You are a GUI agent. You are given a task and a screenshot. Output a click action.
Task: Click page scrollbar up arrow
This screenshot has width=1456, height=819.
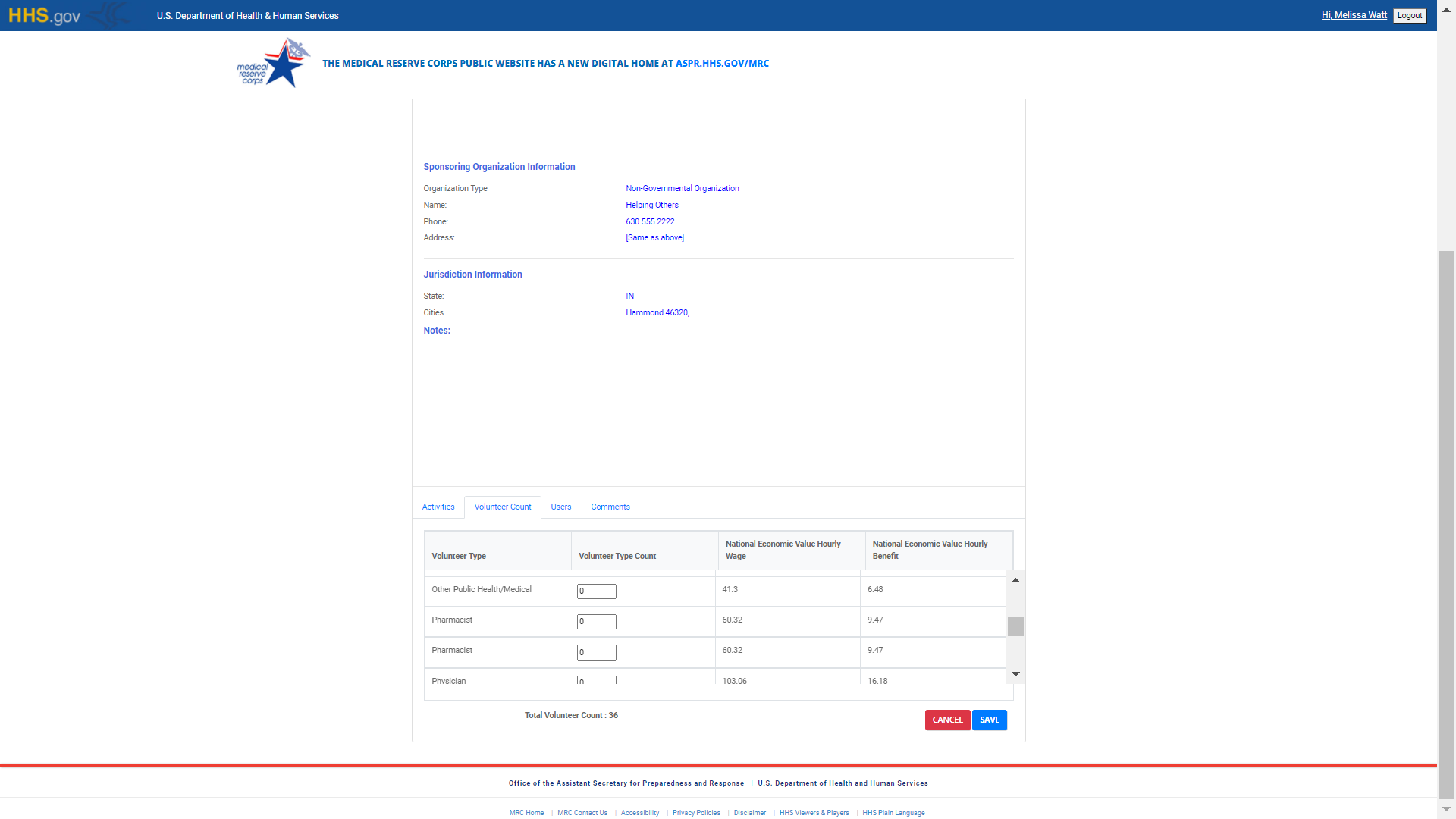[1446, 10]
